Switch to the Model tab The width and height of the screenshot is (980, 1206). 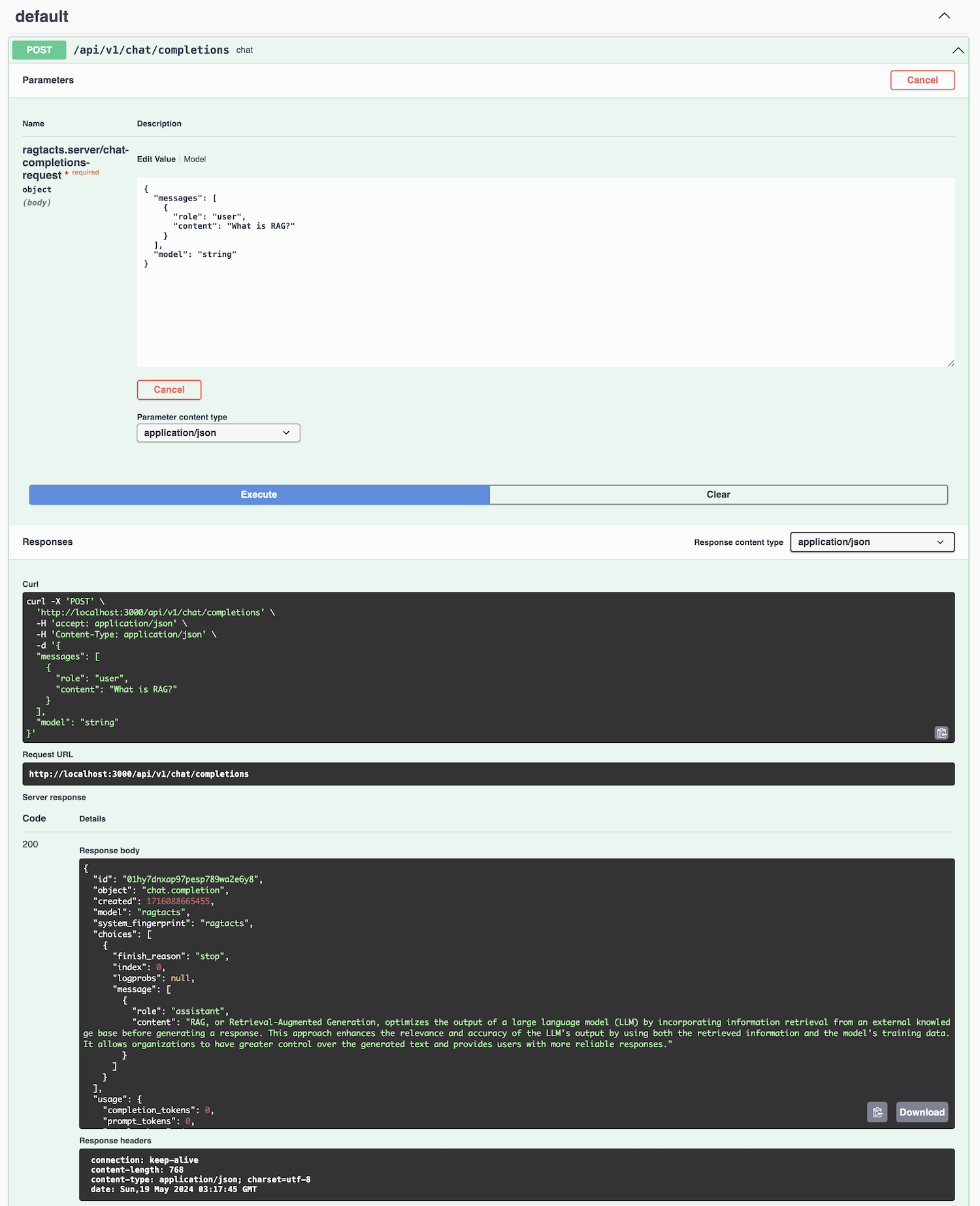coord(195,159)
